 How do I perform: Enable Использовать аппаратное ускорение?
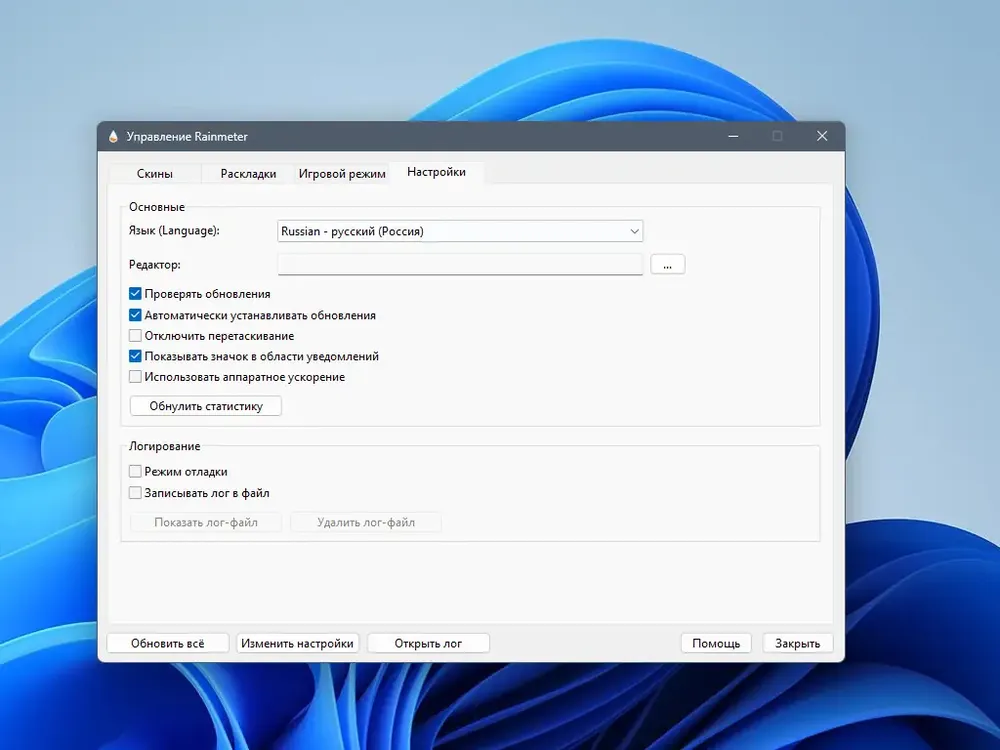[135, 377]
